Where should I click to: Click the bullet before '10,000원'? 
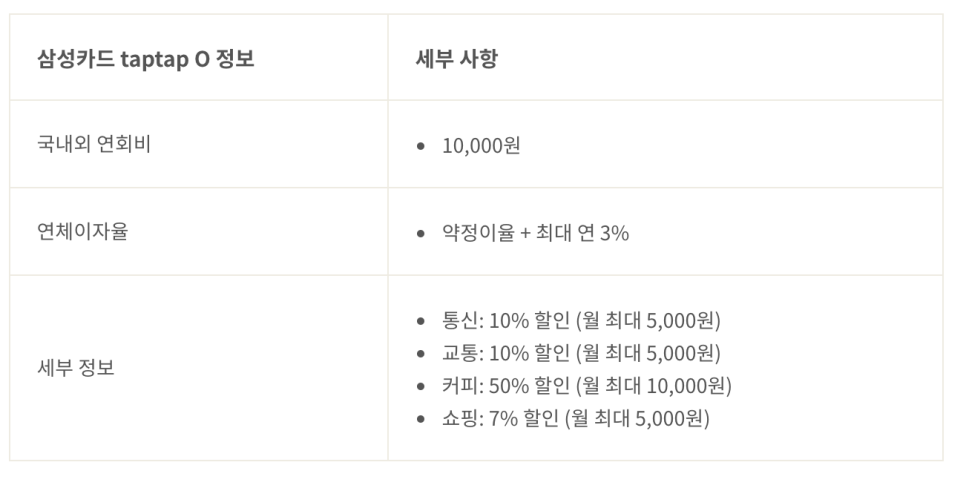(x=421, y=147)
